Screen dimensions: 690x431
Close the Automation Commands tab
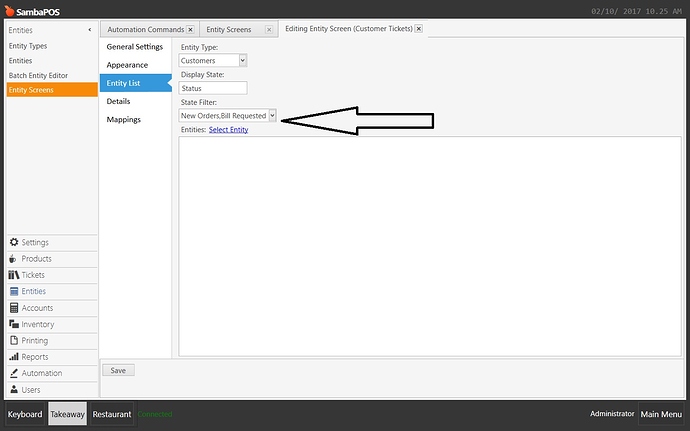[191, 29]
